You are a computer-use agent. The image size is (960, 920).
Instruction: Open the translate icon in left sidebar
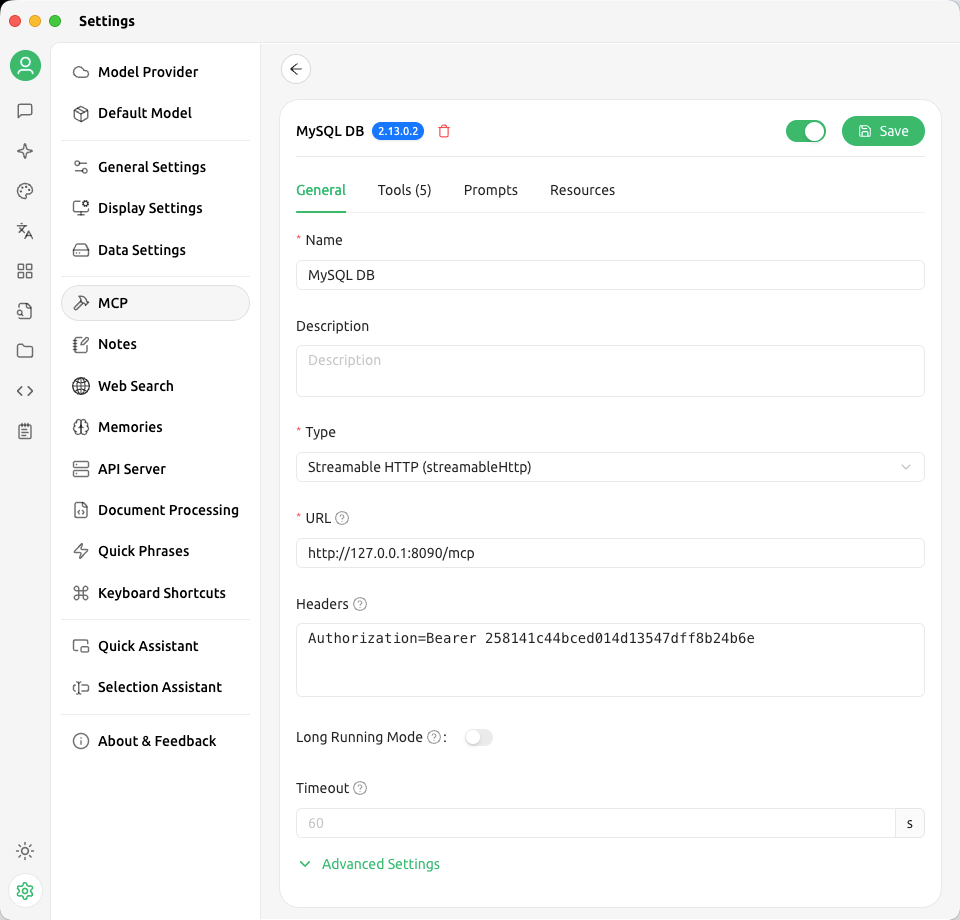[x=25, y=231]
